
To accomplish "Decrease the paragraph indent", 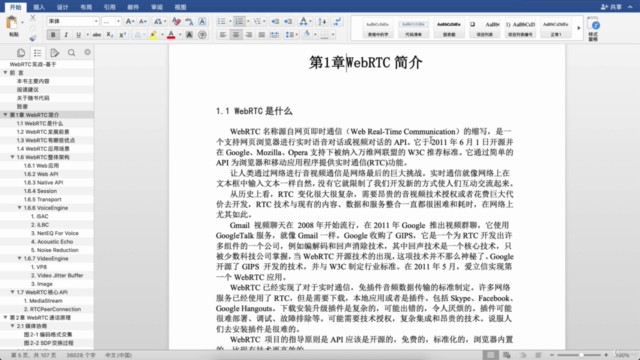I will pos(275,21).
